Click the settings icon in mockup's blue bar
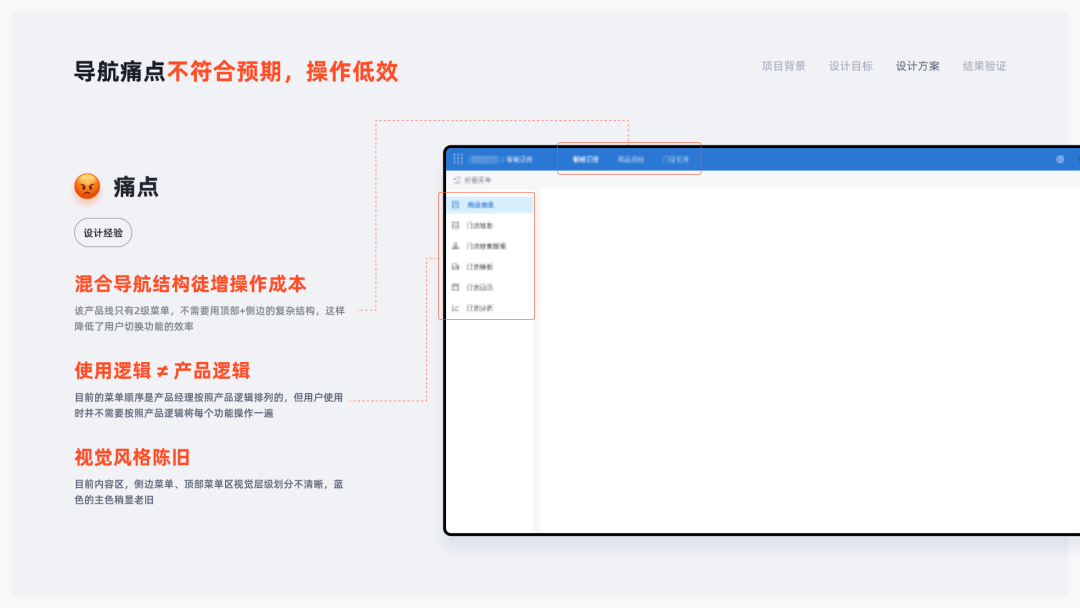The height and width of the screenshot is (608, 1080). 1060,159
